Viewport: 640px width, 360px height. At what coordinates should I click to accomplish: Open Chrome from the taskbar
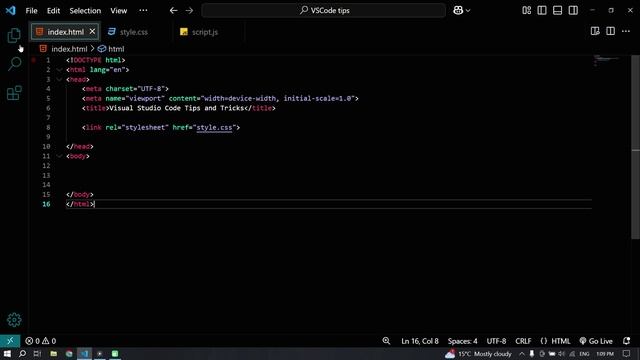pos(69,353)
